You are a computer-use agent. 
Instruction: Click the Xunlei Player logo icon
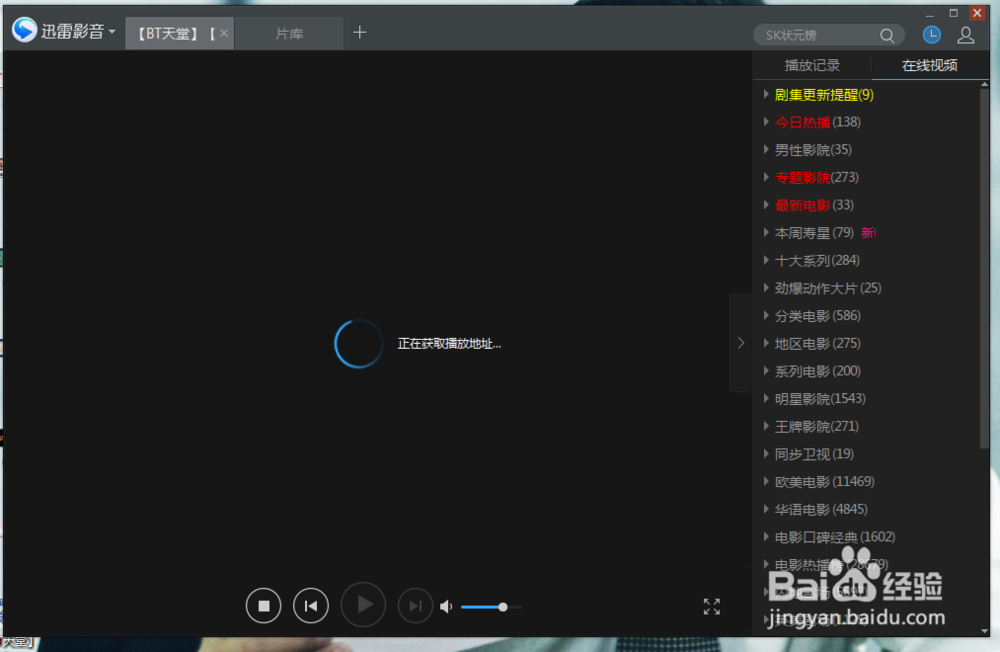25,30
